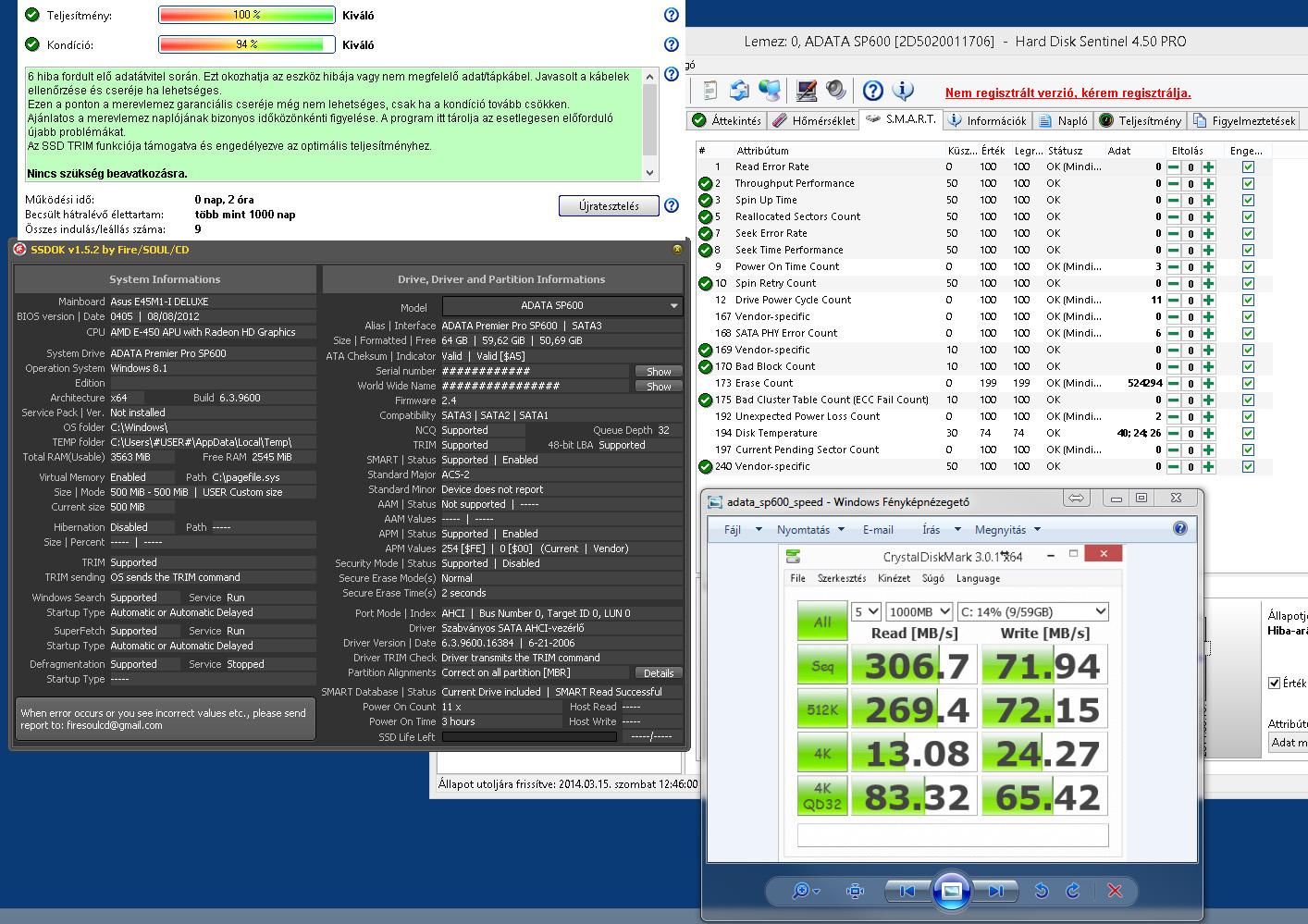Click the help icon beside Kondíció bar
This screenshot has width=1308, height=924.
672,44
